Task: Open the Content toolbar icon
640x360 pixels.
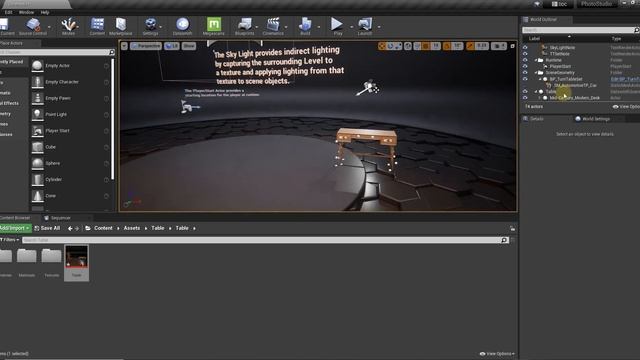Action: click(x=97, y=26)
